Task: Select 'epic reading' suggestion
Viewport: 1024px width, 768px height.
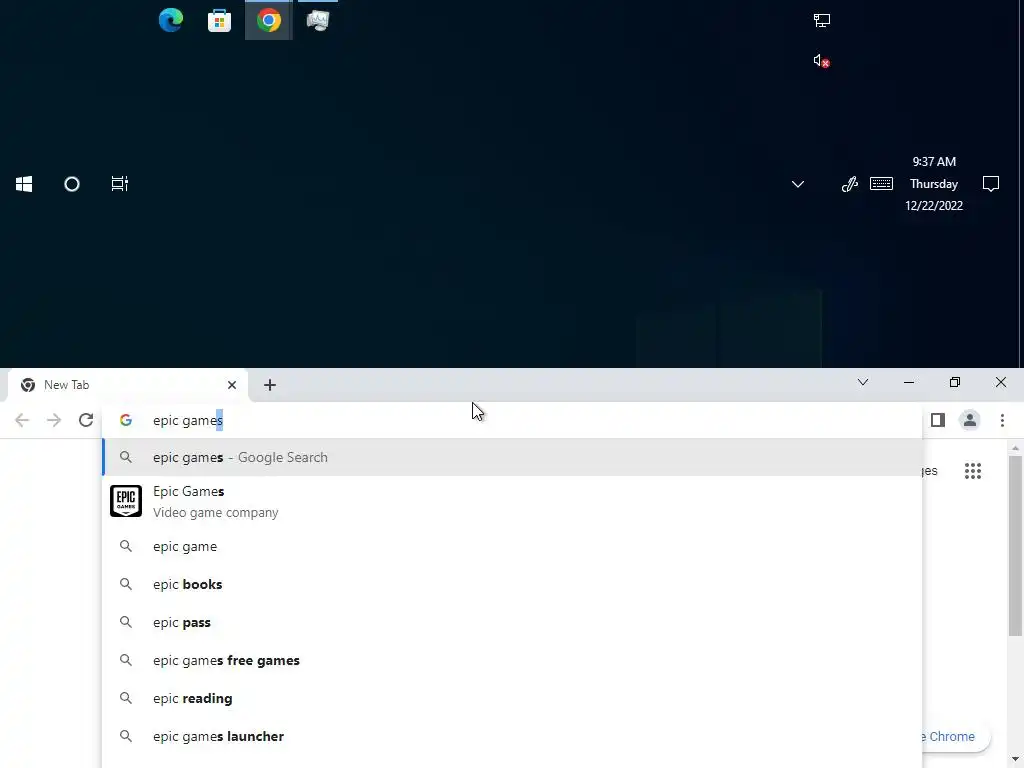Action: (512, 698)
